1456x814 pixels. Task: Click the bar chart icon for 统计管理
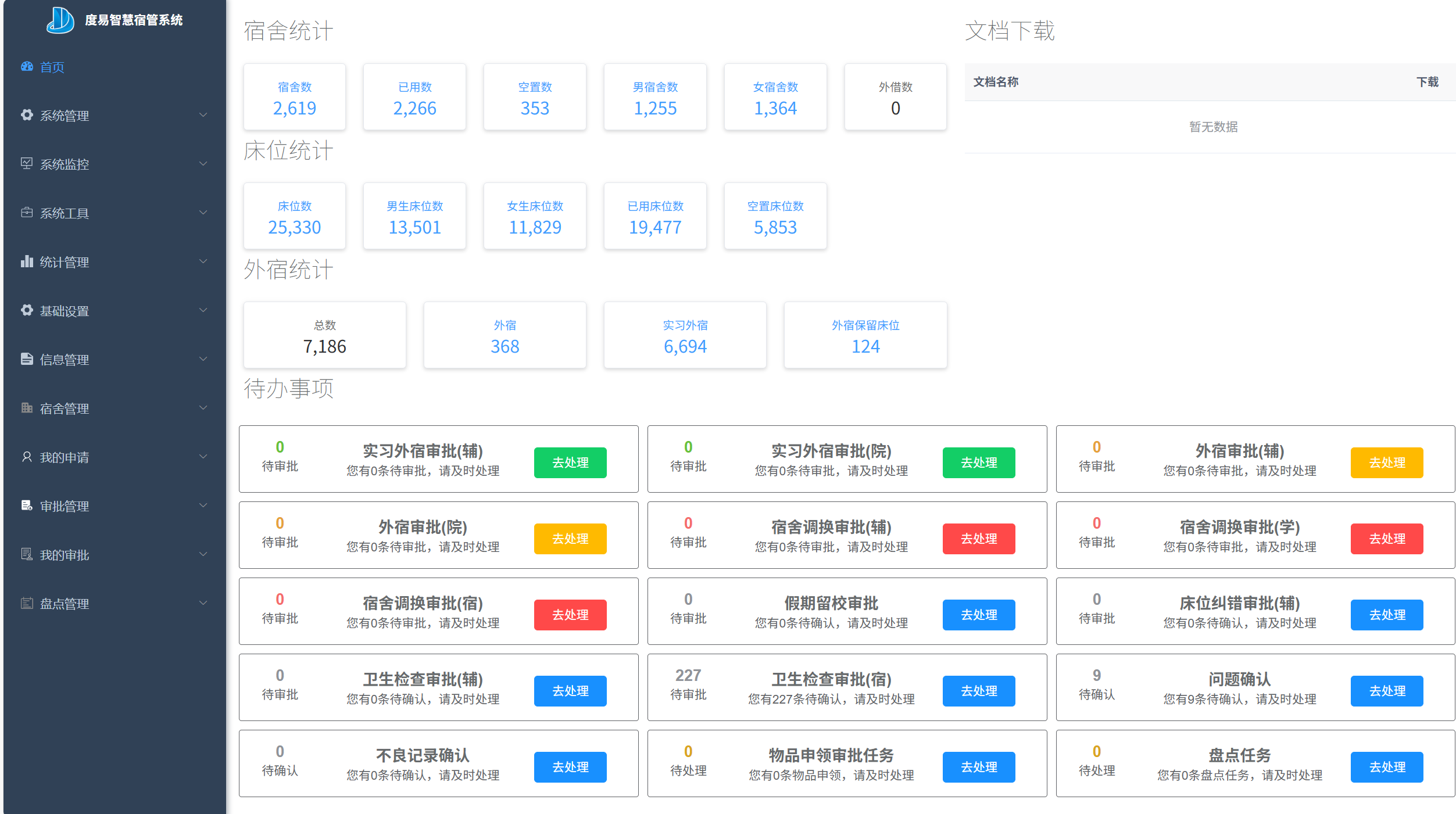[27, 261]
